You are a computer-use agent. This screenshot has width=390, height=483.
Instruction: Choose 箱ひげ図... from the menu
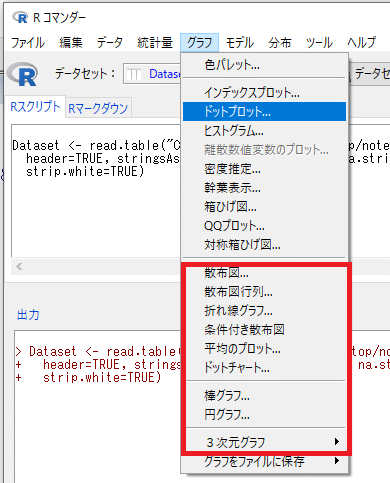click(x=264, y=207)
